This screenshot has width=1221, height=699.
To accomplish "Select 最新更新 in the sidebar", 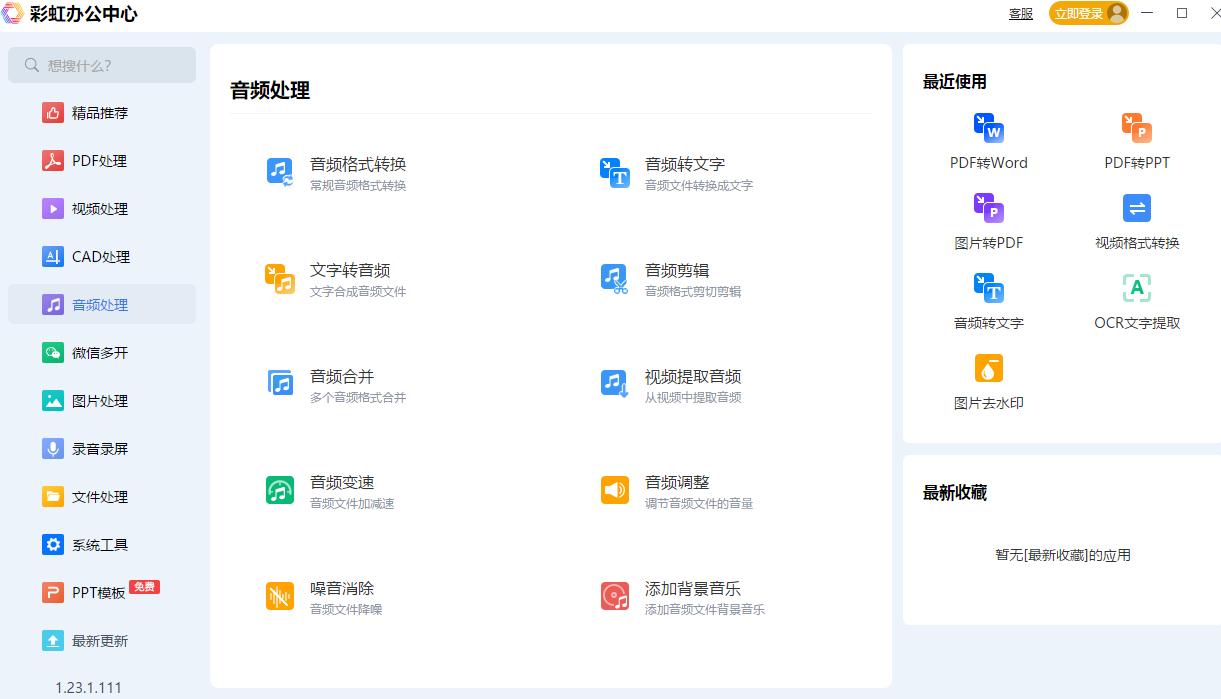I will 101,640.
